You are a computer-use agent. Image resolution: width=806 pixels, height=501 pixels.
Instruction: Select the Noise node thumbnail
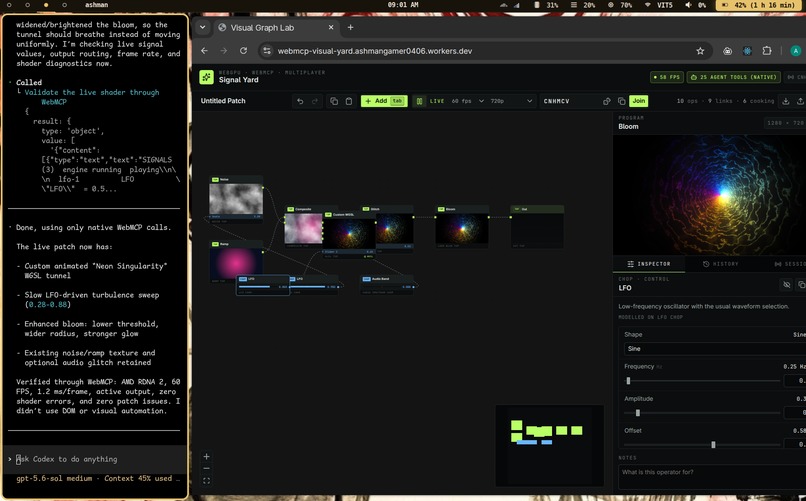[236, 199]
